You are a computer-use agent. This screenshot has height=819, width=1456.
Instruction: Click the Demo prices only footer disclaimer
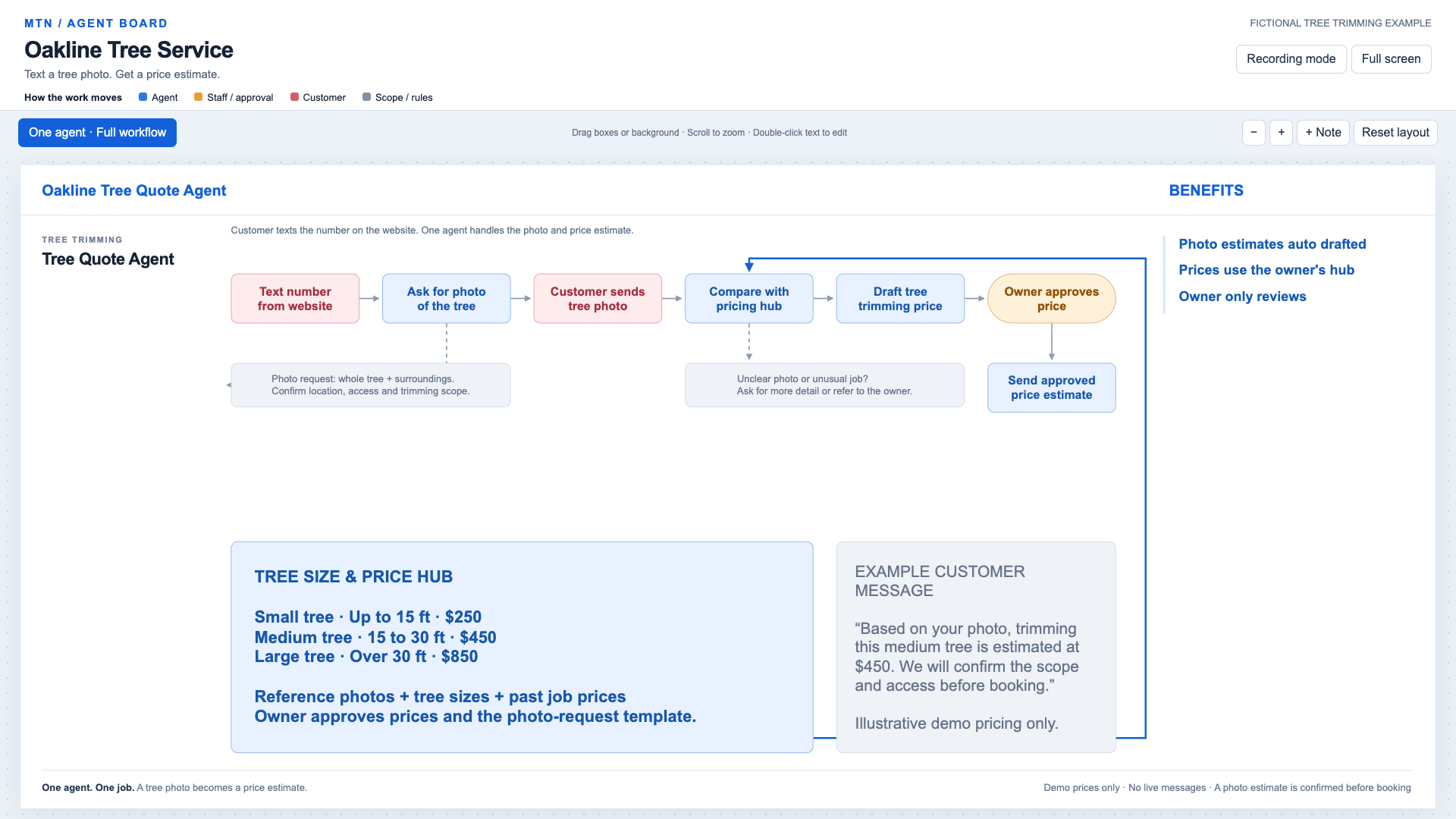tap(1227, 788)
